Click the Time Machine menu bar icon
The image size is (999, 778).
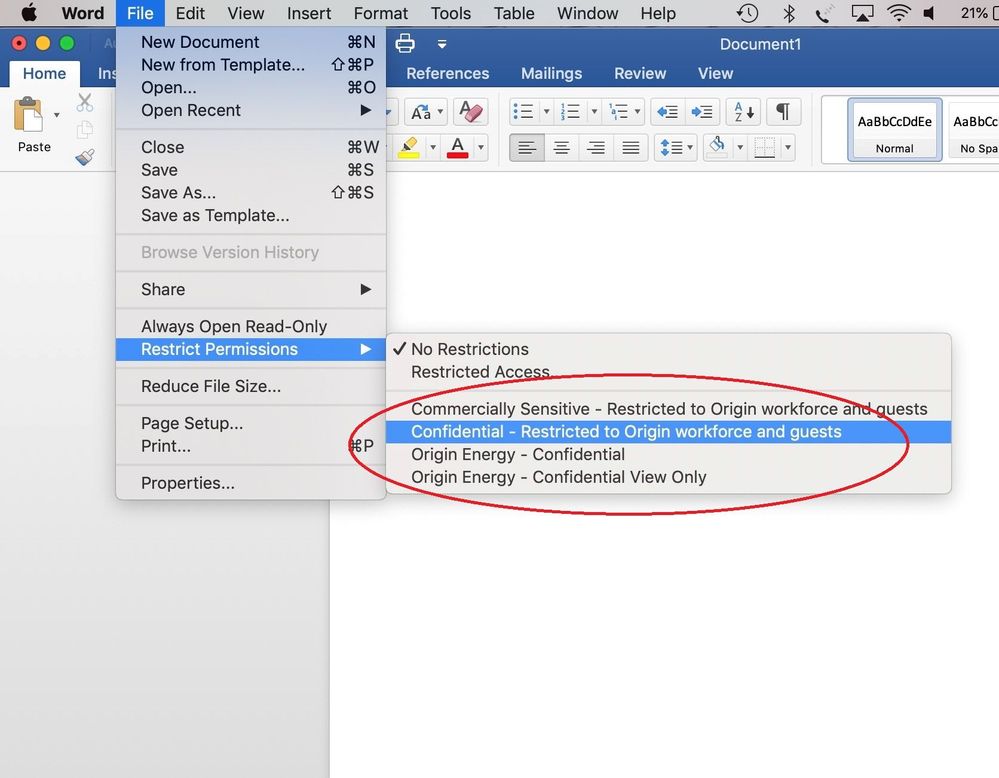pos(747,13)
